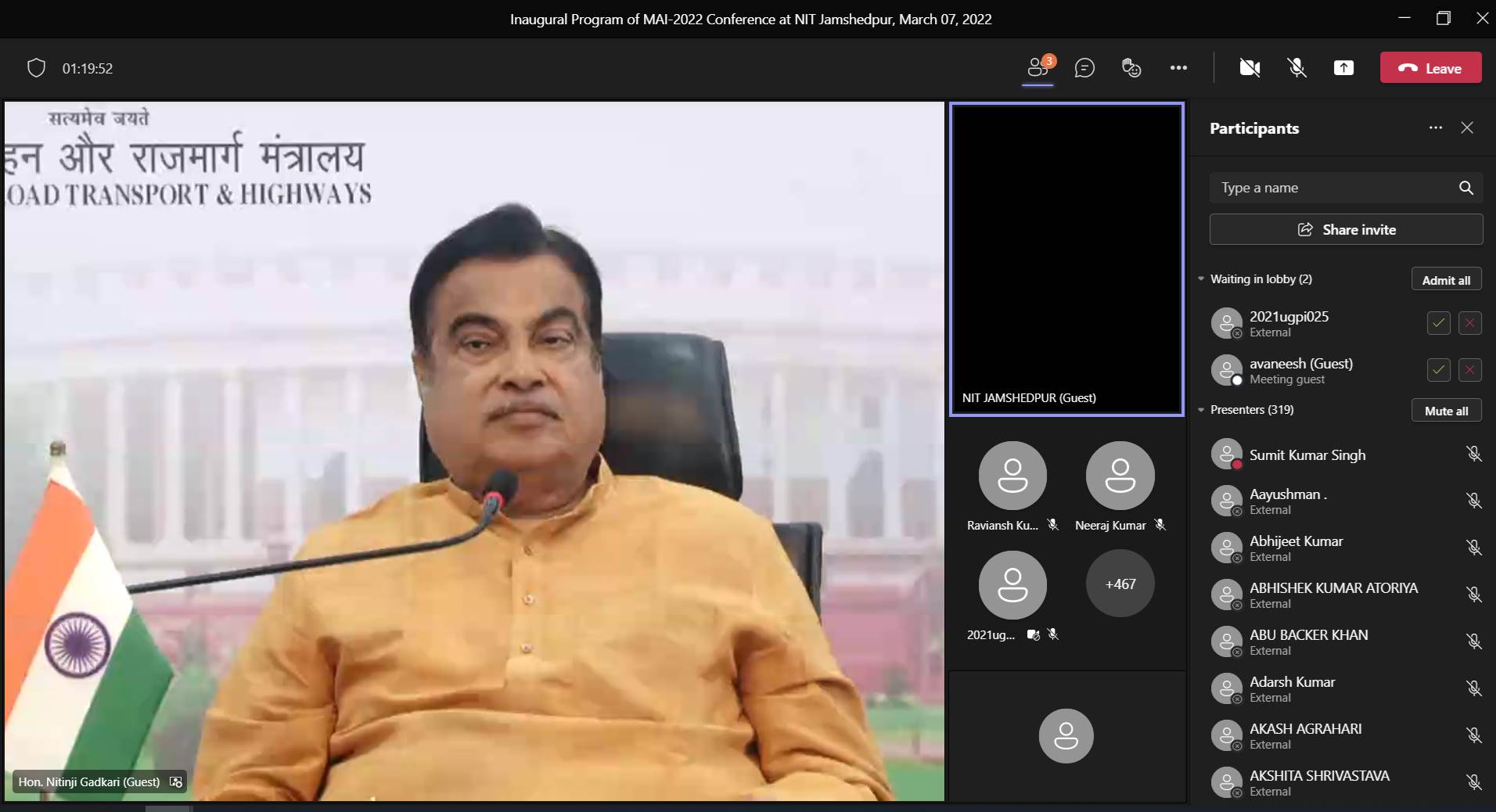
Task: Open more actions ellipsis in toolbar
Action: (x=1178, y=68)
